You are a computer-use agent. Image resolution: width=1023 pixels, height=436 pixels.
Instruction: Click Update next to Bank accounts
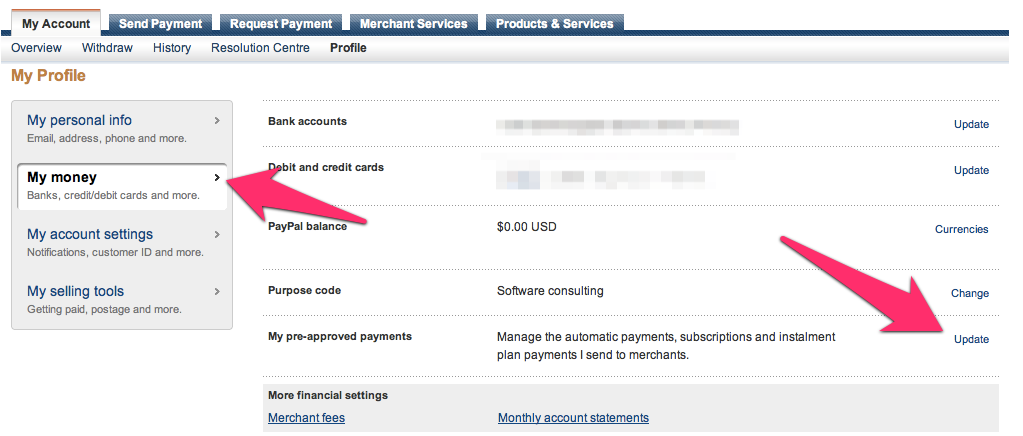point(971,124)
